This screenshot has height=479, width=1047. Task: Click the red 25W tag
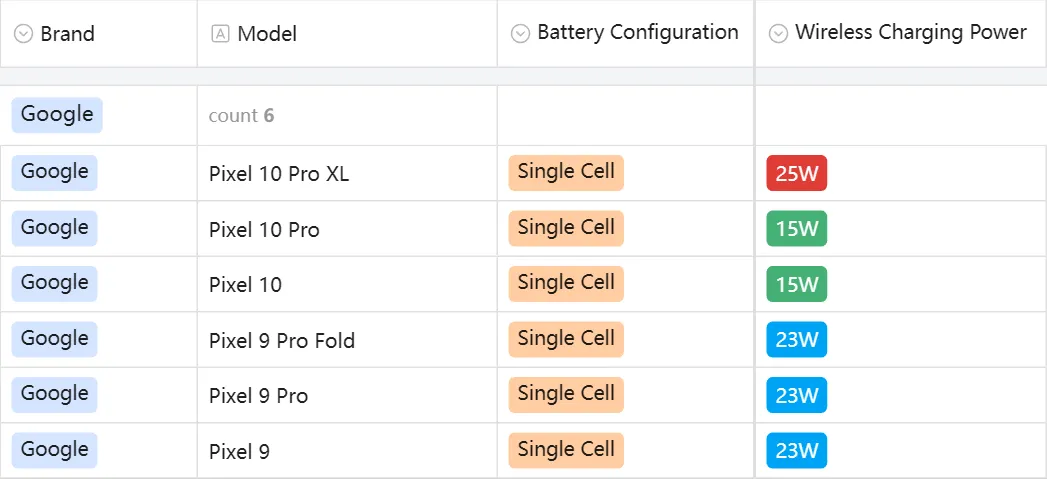coord(797,173)
